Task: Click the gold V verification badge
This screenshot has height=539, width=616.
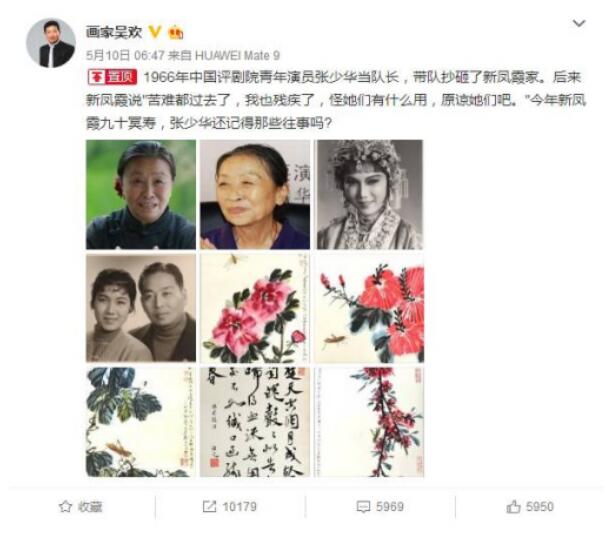Action: pos(155,32)
